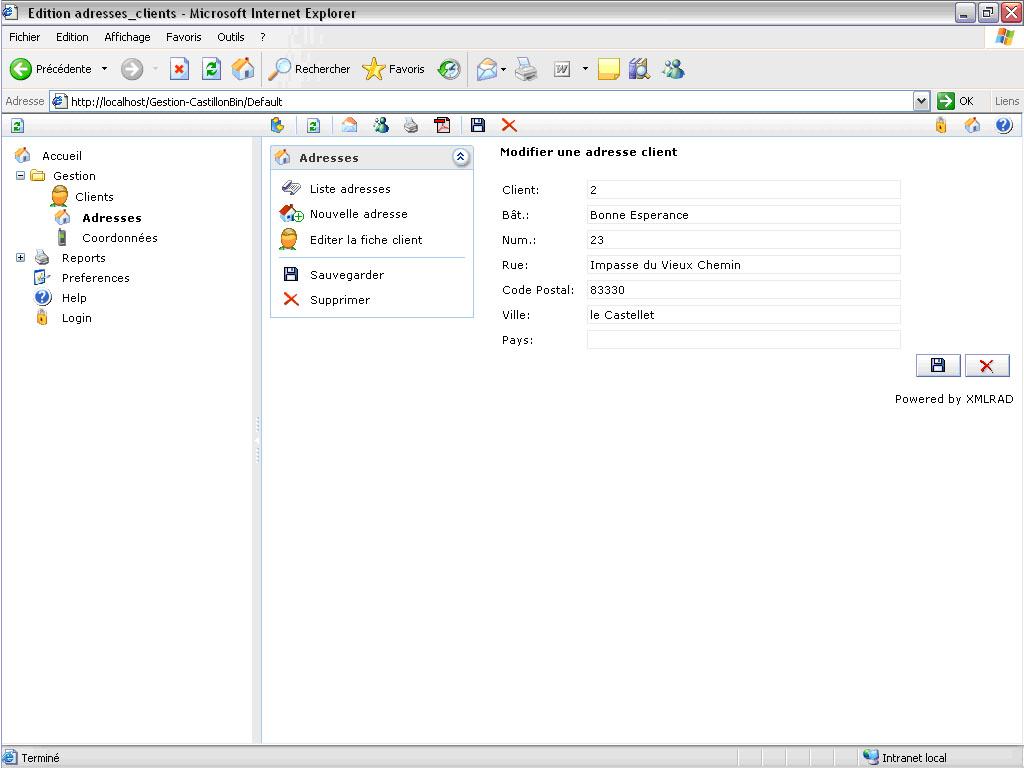
Task: Click the browser history clock icon
Action: (x=449, y=69)
